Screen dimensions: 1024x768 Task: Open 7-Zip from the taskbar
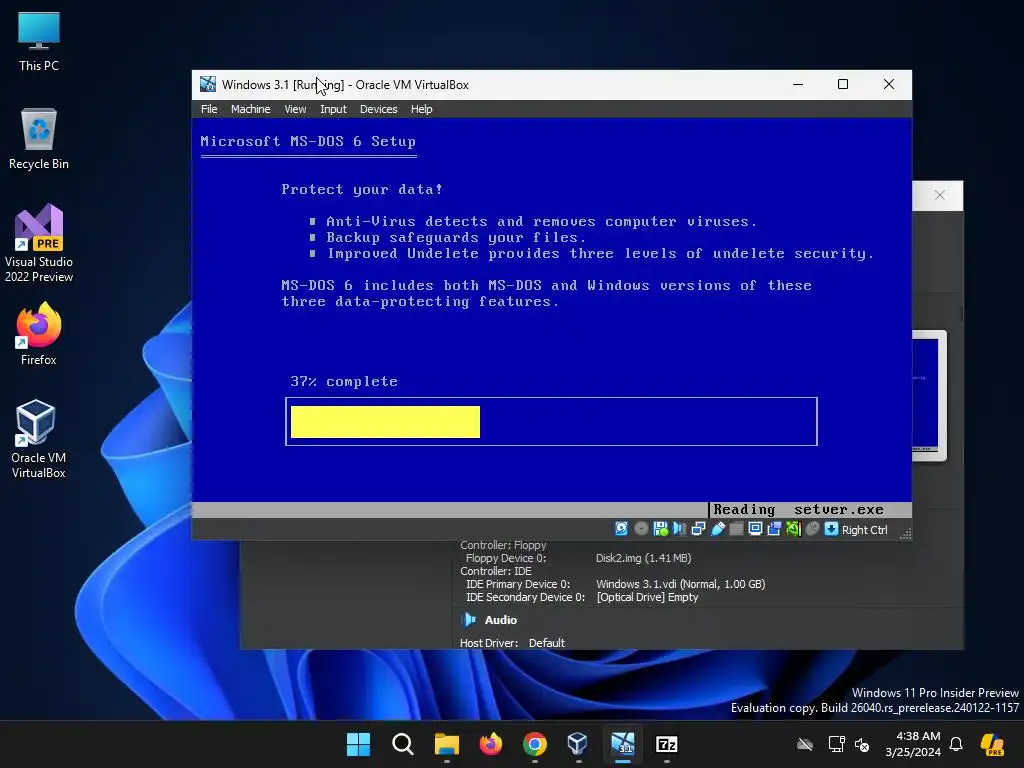[x=667, y=744]
